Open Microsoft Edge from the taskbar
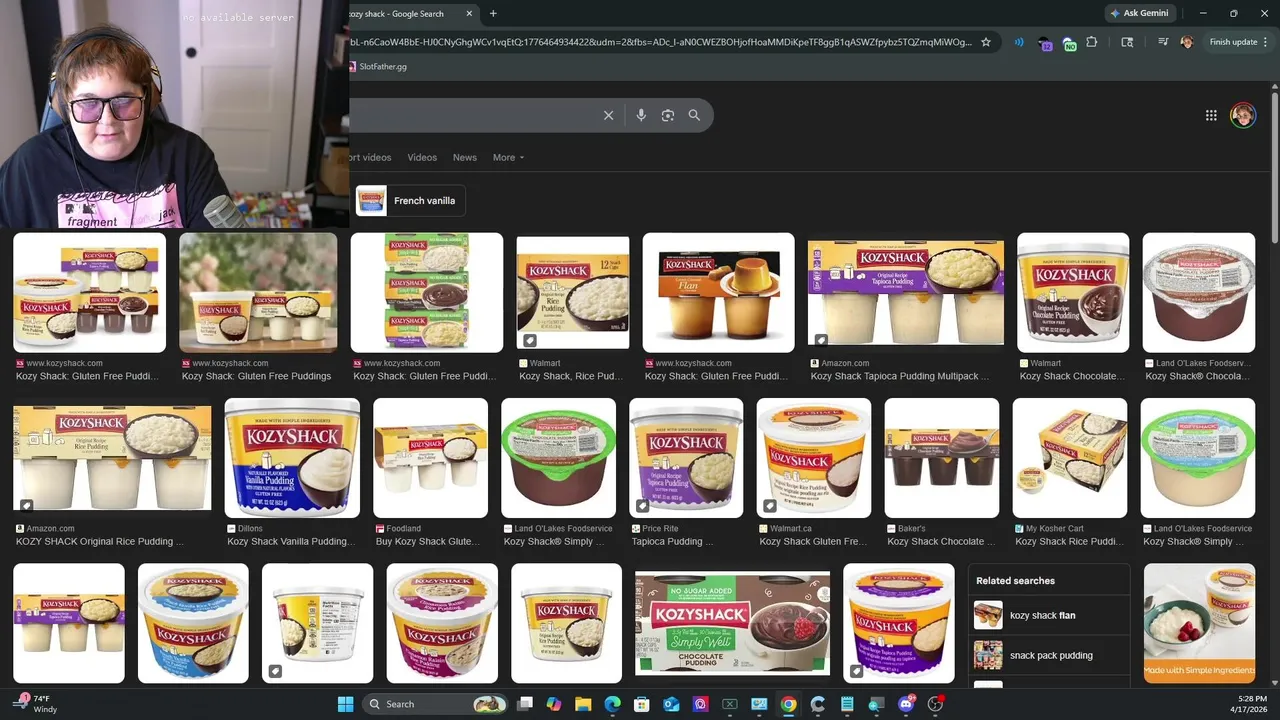The width and height of the screenshot is (1280, 720). point(612,704)
